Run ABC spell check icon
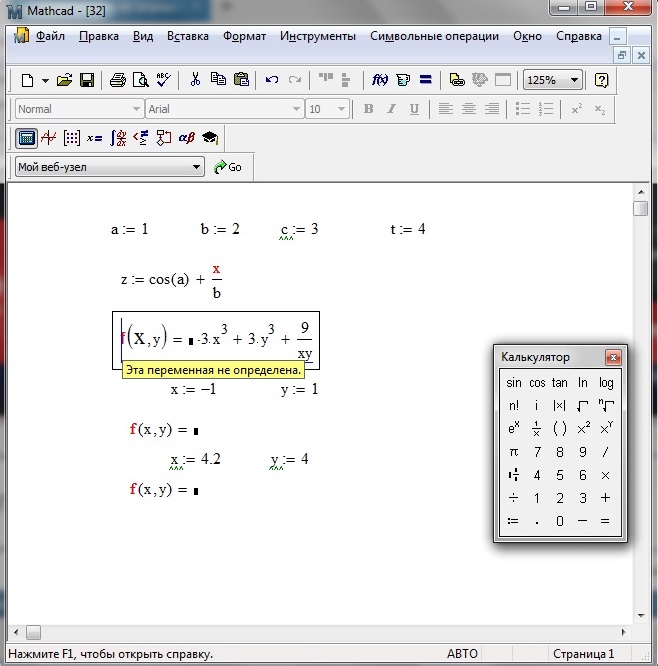Screen dimensions: 658x666 (164, 80)
